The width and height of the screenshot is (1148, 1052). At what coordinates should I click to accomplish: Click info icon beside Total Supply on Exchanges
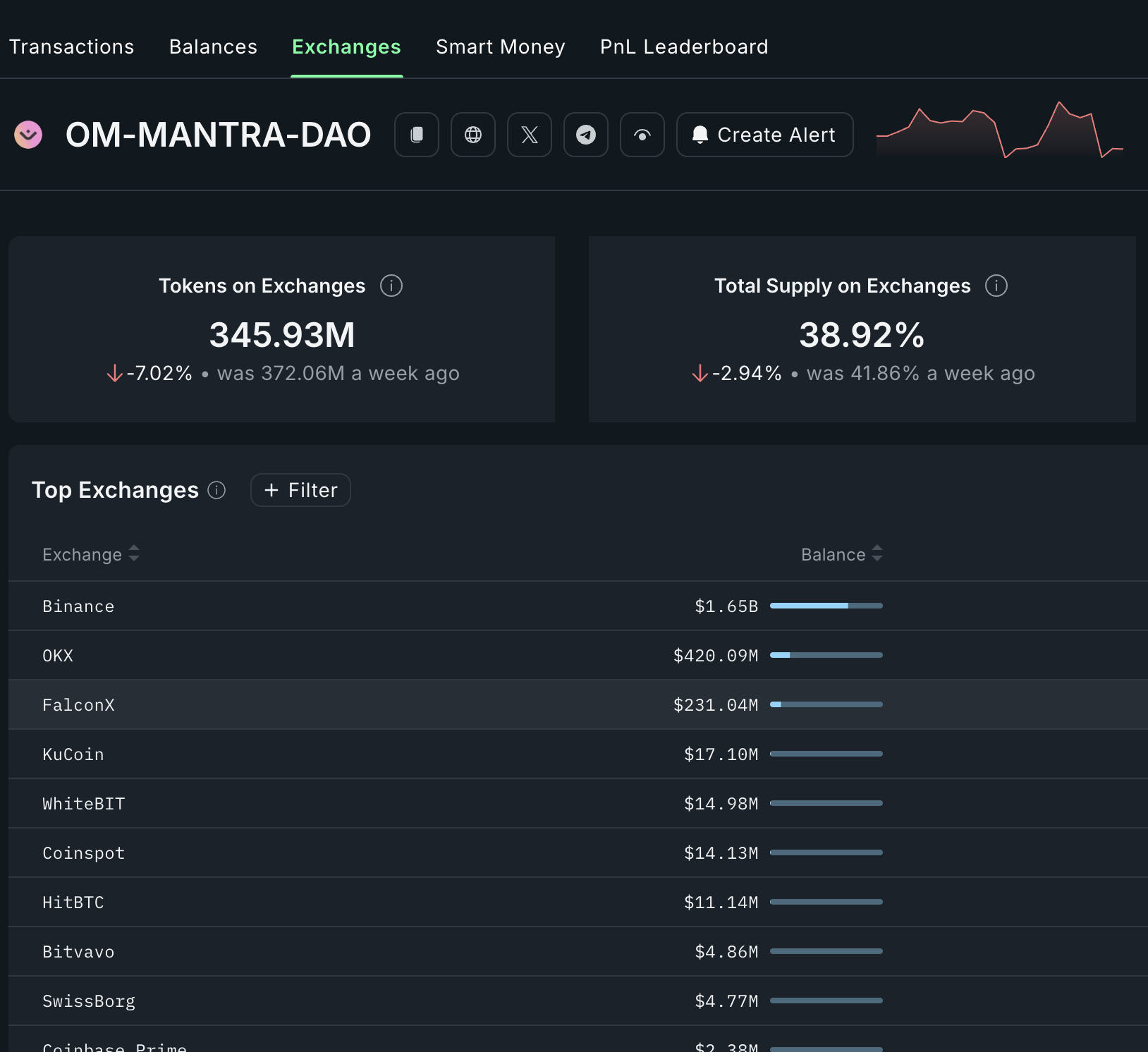tap(996, 286)
